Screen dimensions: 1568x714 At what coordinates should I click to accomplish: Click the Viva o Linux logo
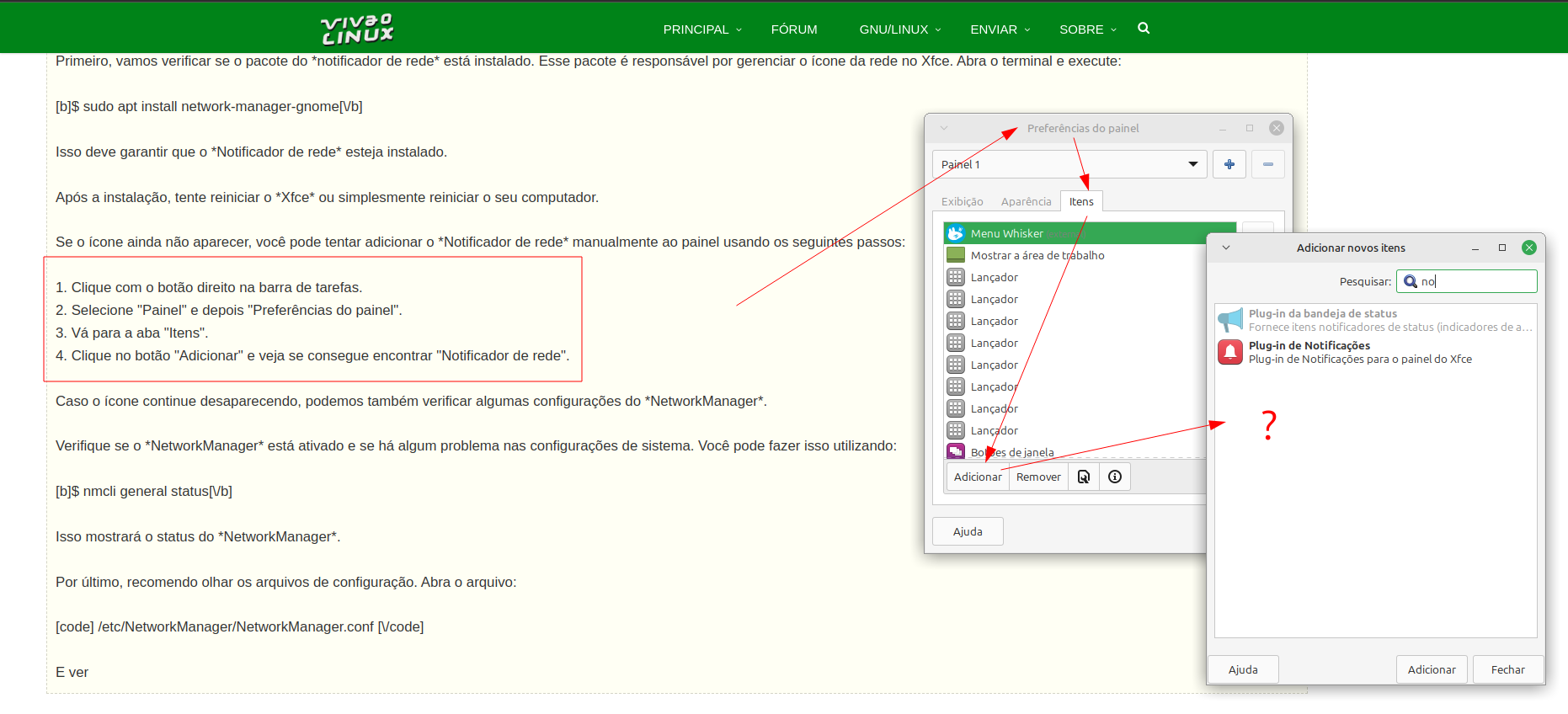click(357, 29)
